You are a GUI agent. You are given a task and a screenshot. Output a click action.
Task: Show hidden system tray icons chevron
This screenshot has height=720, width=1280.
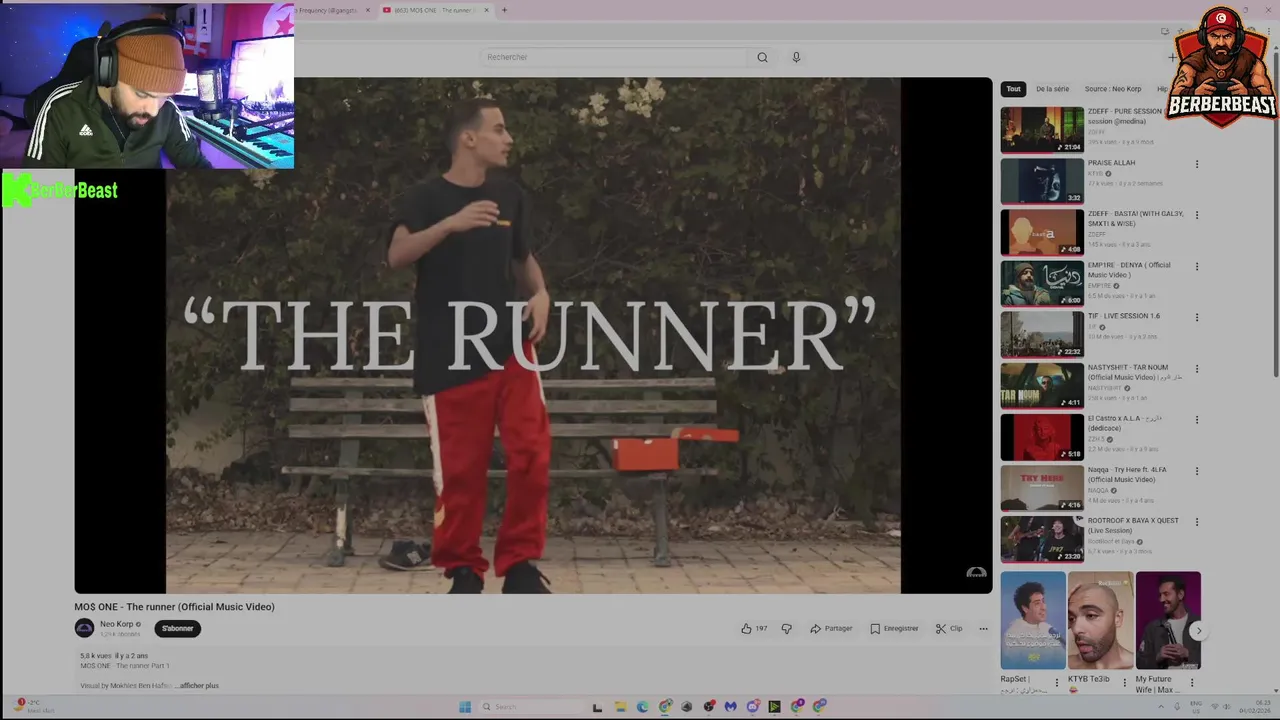(x=1160, y=707)
